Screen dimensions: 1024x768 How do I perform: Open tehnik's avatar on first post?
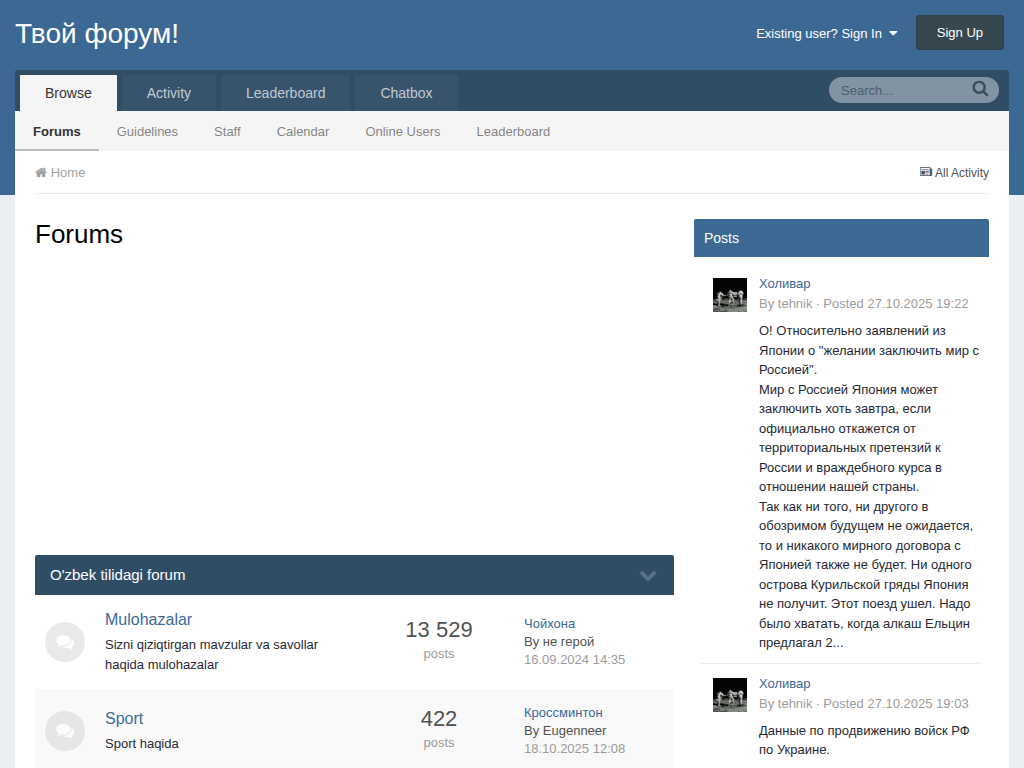pos(729,295)
